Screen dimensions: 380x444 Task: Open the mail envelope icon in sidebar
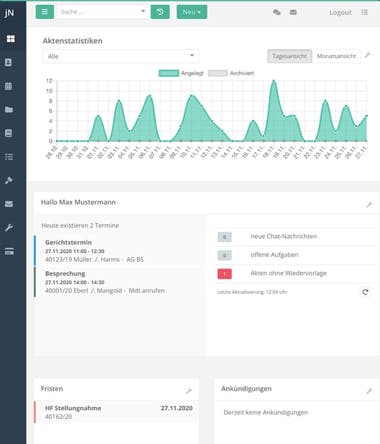click(9, 204)
